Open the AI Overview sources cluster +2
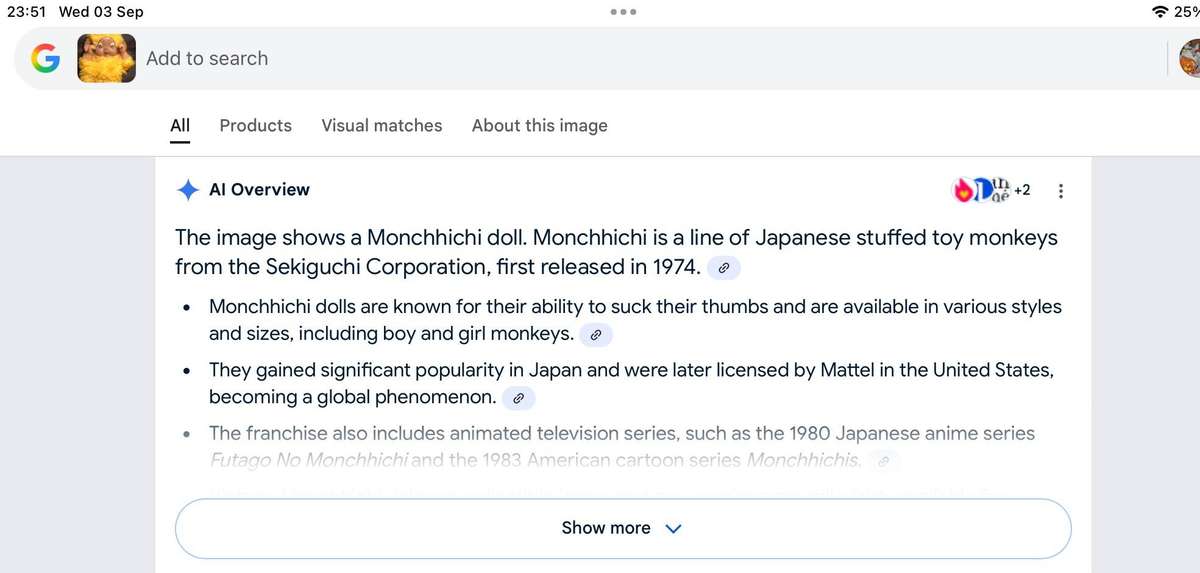The height and width of the screenshot is (573, 1200). coord(993,190)
